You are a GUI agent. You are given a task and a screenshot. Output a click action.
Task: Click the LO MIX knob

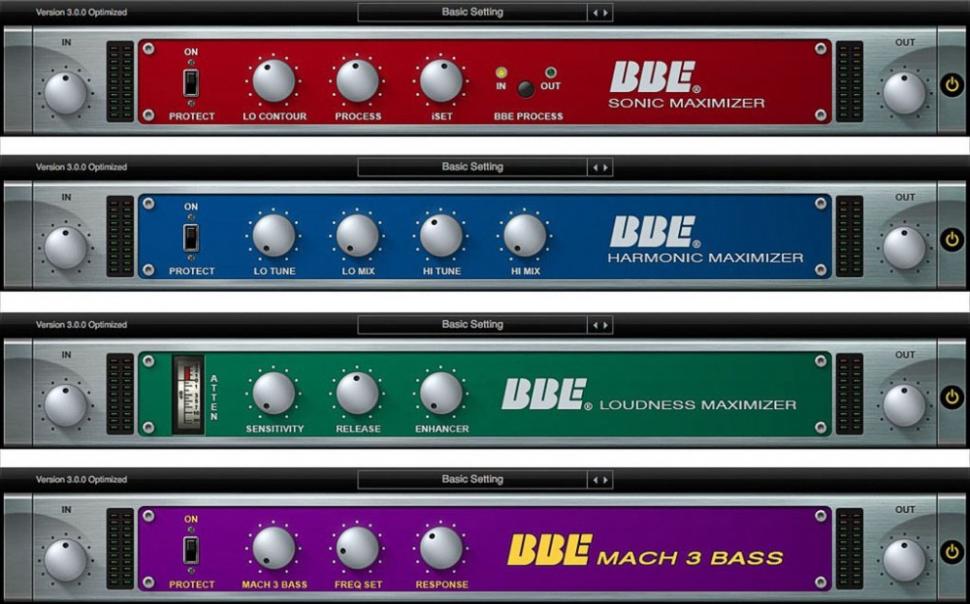[x=358, y=235]
